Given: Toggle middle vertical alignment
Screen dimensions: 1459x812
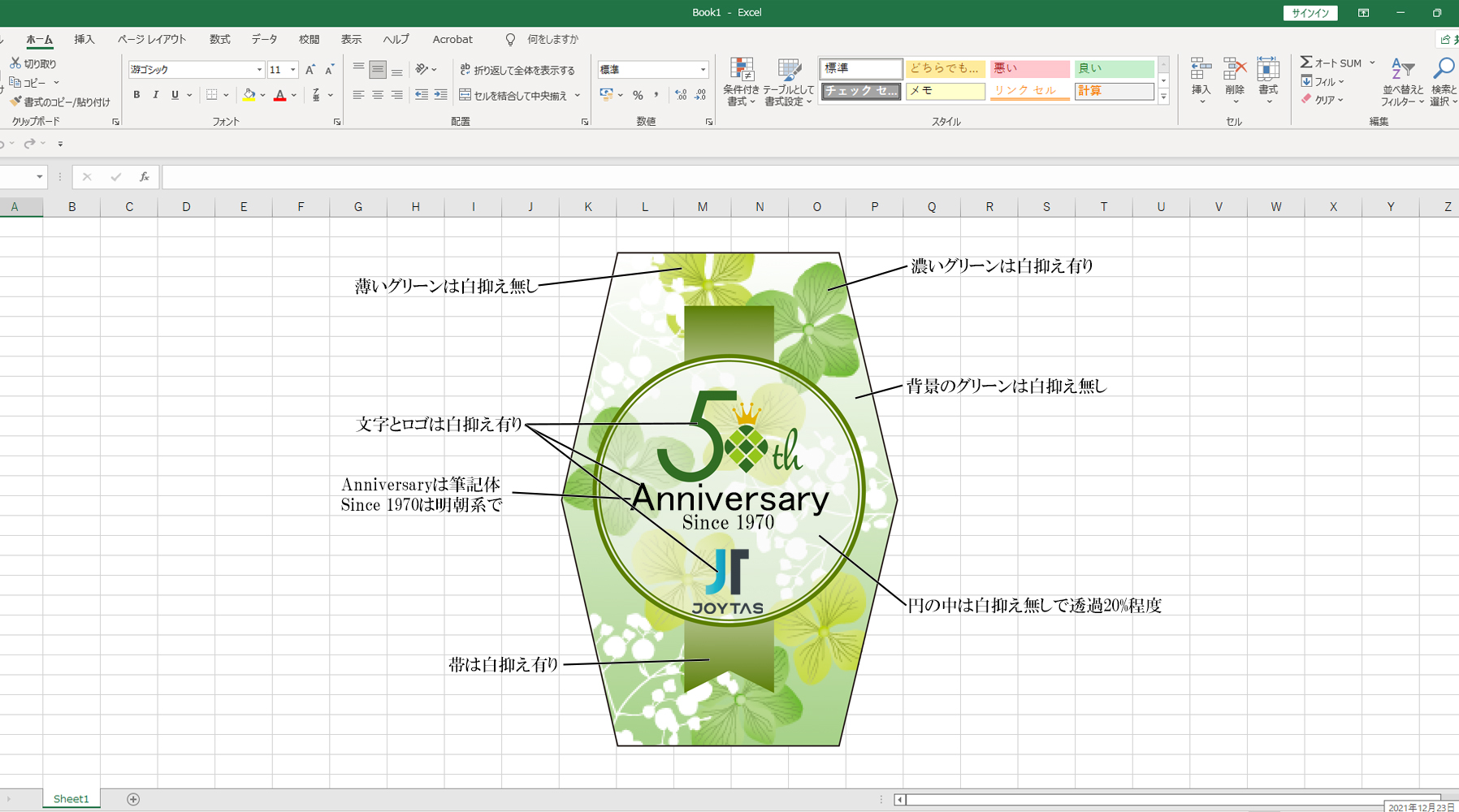Looking at the screenshot, I should point(378,70).
